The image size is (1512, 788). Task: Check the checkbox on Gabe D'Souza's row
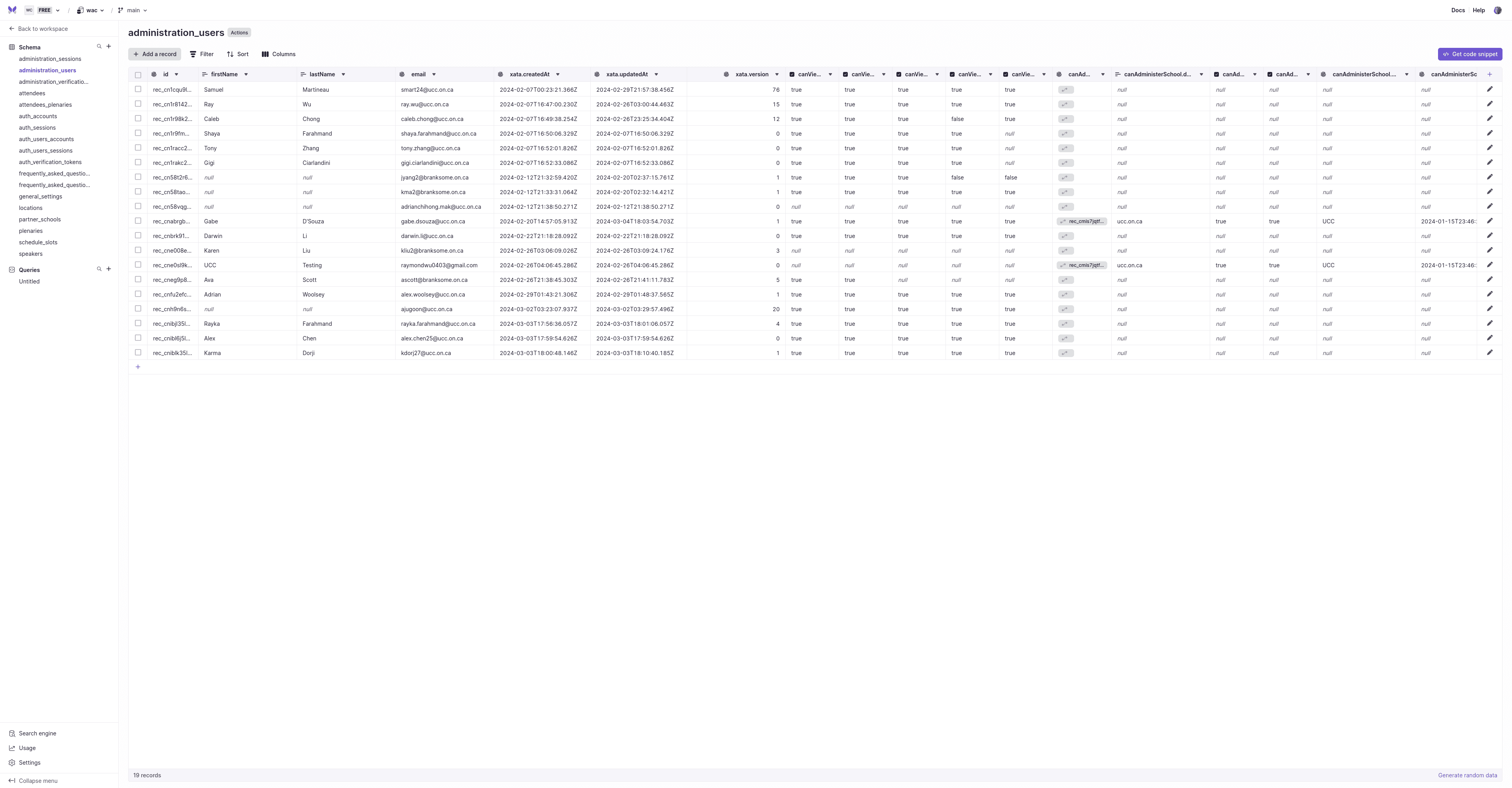pos(138,221)
